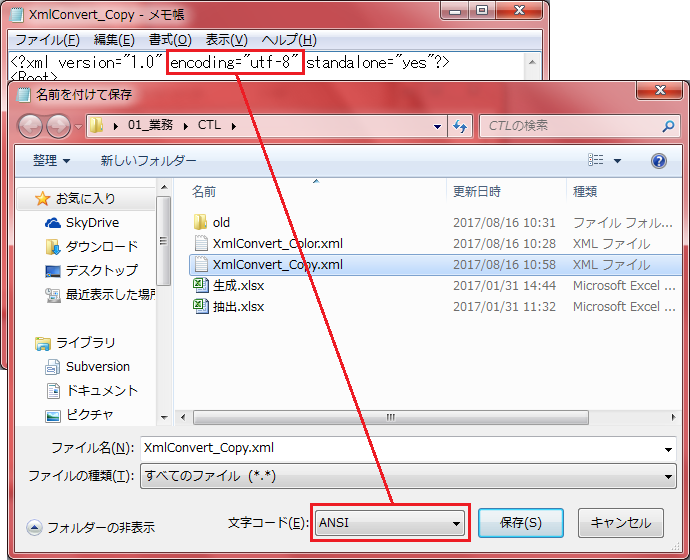Click the 保存(S) button
Screen dimensions: 690x560
click(521, 523)
